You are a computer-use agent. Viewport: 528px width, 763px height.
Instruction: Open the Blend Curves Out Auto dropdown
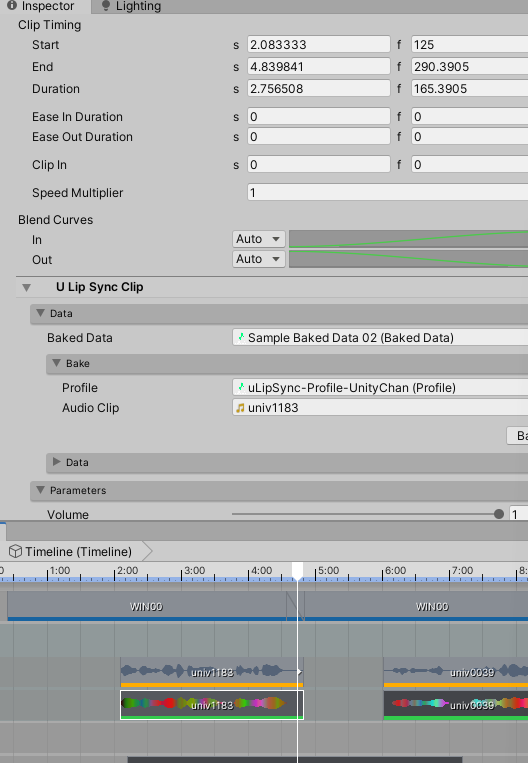(x=258, y=259)
